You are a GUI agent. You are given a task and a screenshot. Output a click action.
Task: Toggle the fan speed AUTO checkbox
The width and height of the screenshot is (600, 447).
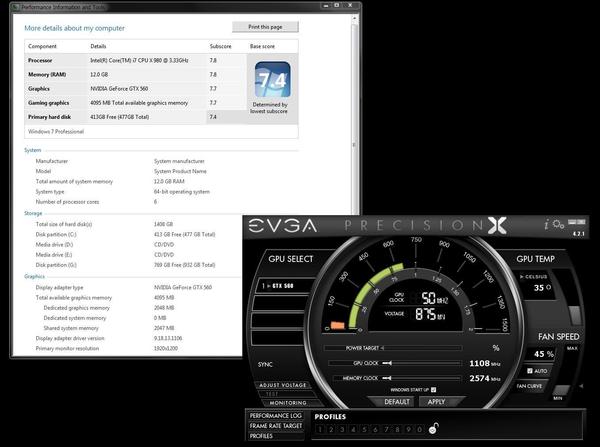pyautogui.click(x=530, y=371)
